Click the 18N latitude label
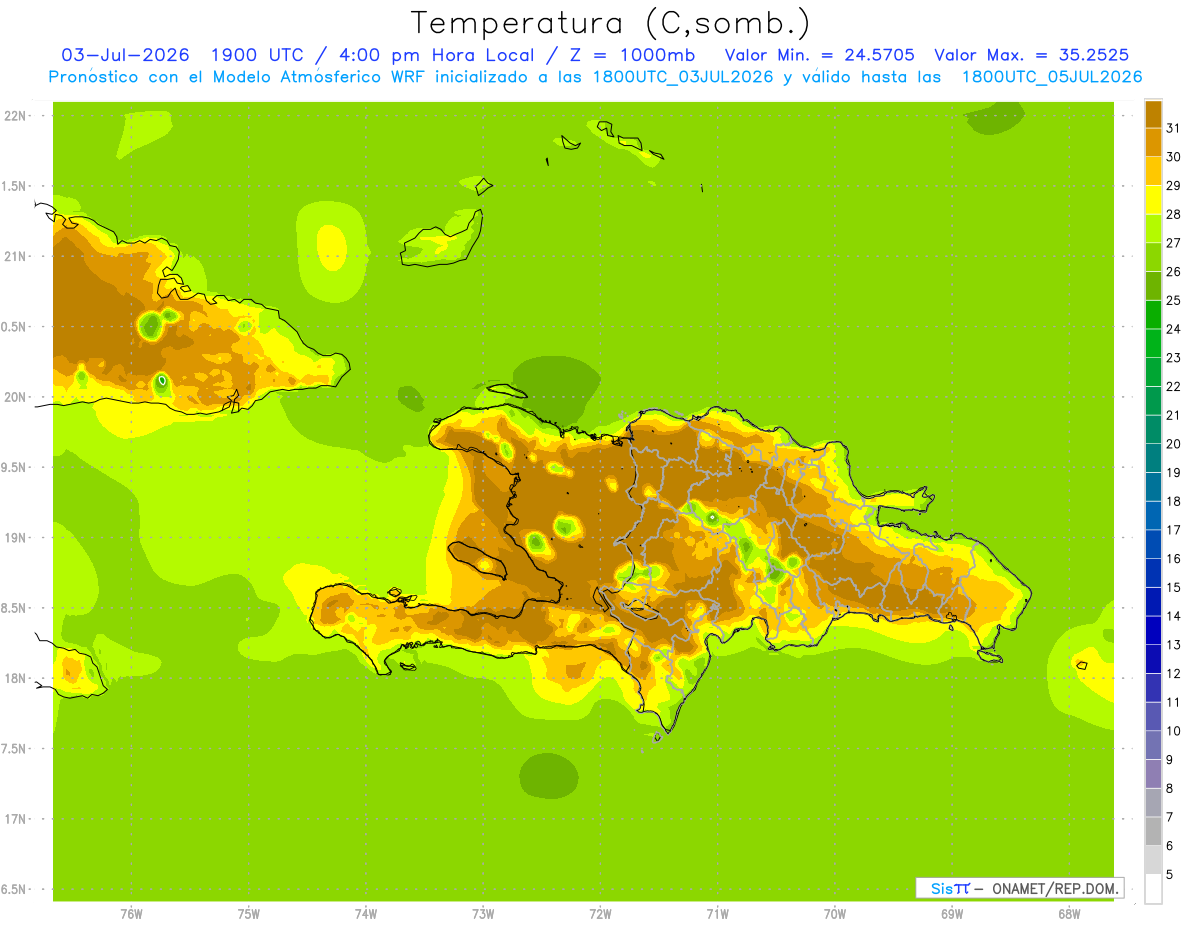Image resolution: width=1200 pixels, height=927 pixels. click(x=14, y=678)
